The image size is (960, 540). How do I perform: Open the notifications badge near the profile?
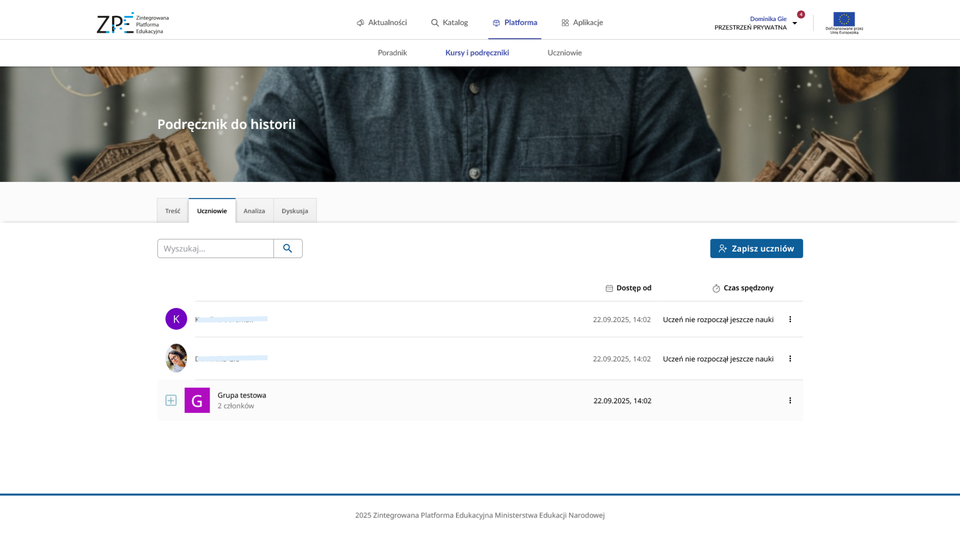coord(800,14)
